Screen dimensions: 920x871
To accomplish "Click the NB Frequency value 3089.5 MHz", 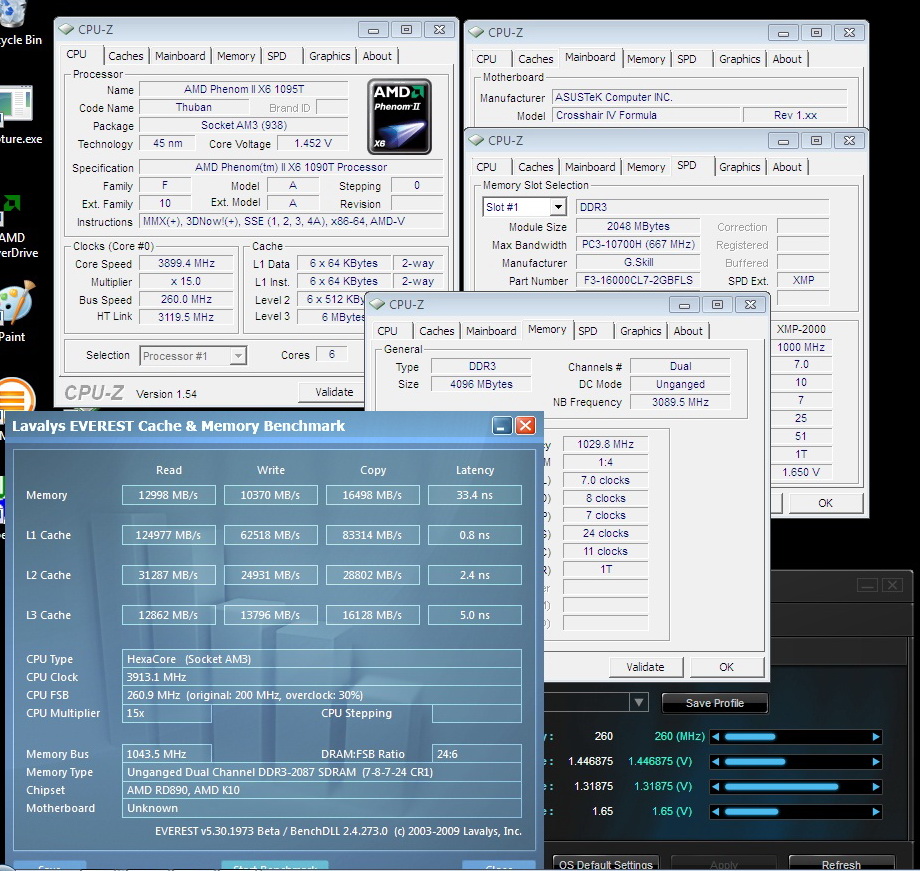I will 680,402.
